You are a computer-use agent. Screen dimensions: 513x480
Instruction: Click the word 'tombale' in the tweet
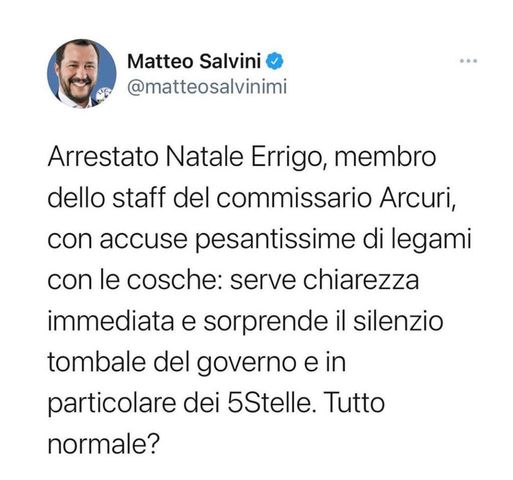(97, 362)
